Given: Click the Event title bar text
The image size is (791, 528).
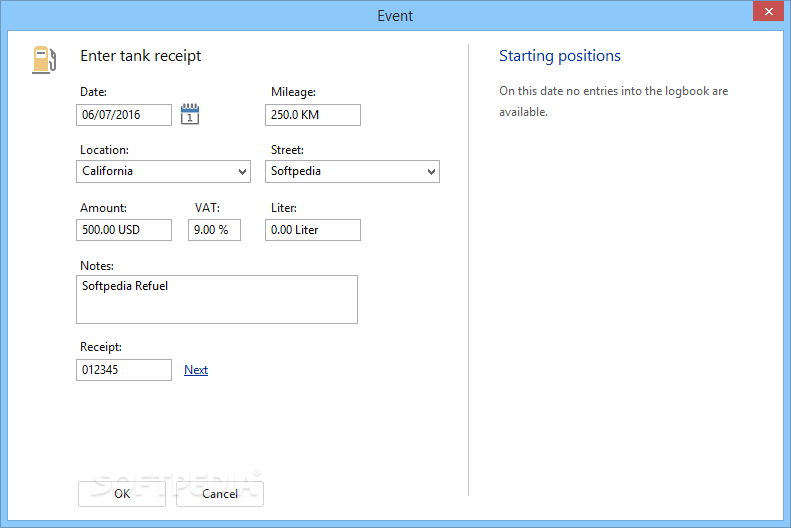Looking at the screenshot, I should (395, 16).
